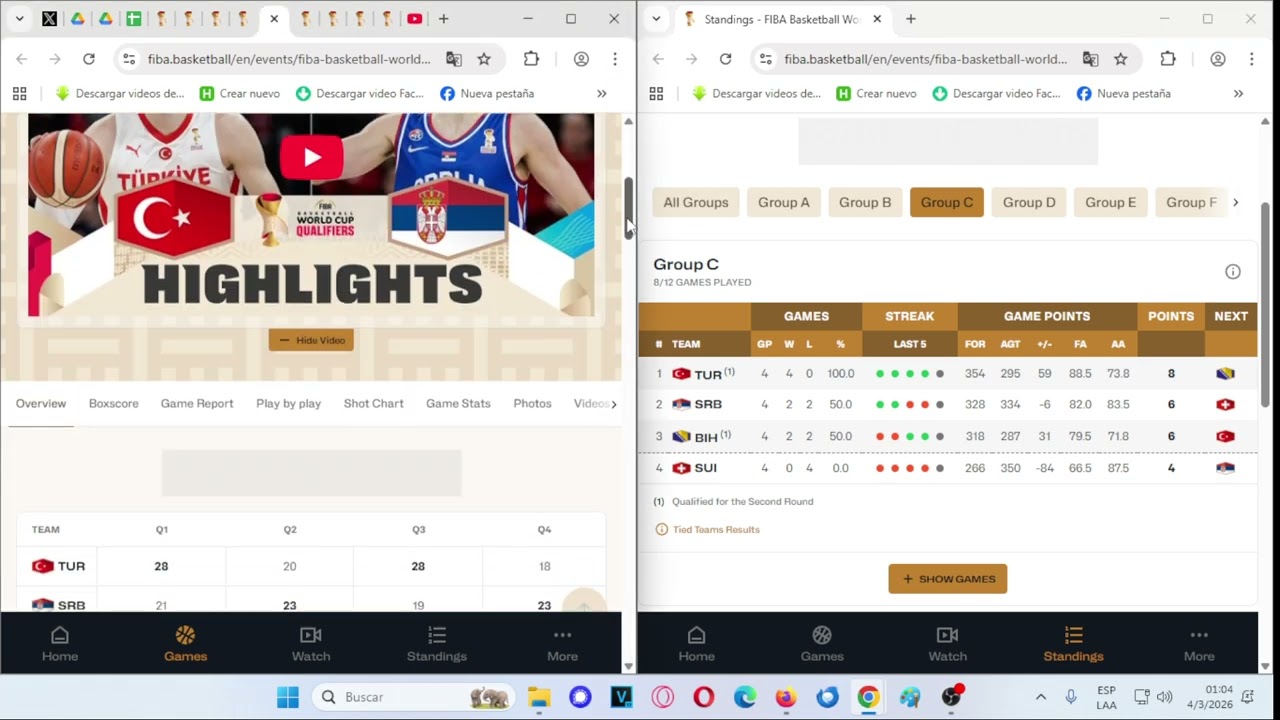This screenshot has height=720, width=1280.
Task: Open Watch in right window bottom nav
Action: (948, 644)
